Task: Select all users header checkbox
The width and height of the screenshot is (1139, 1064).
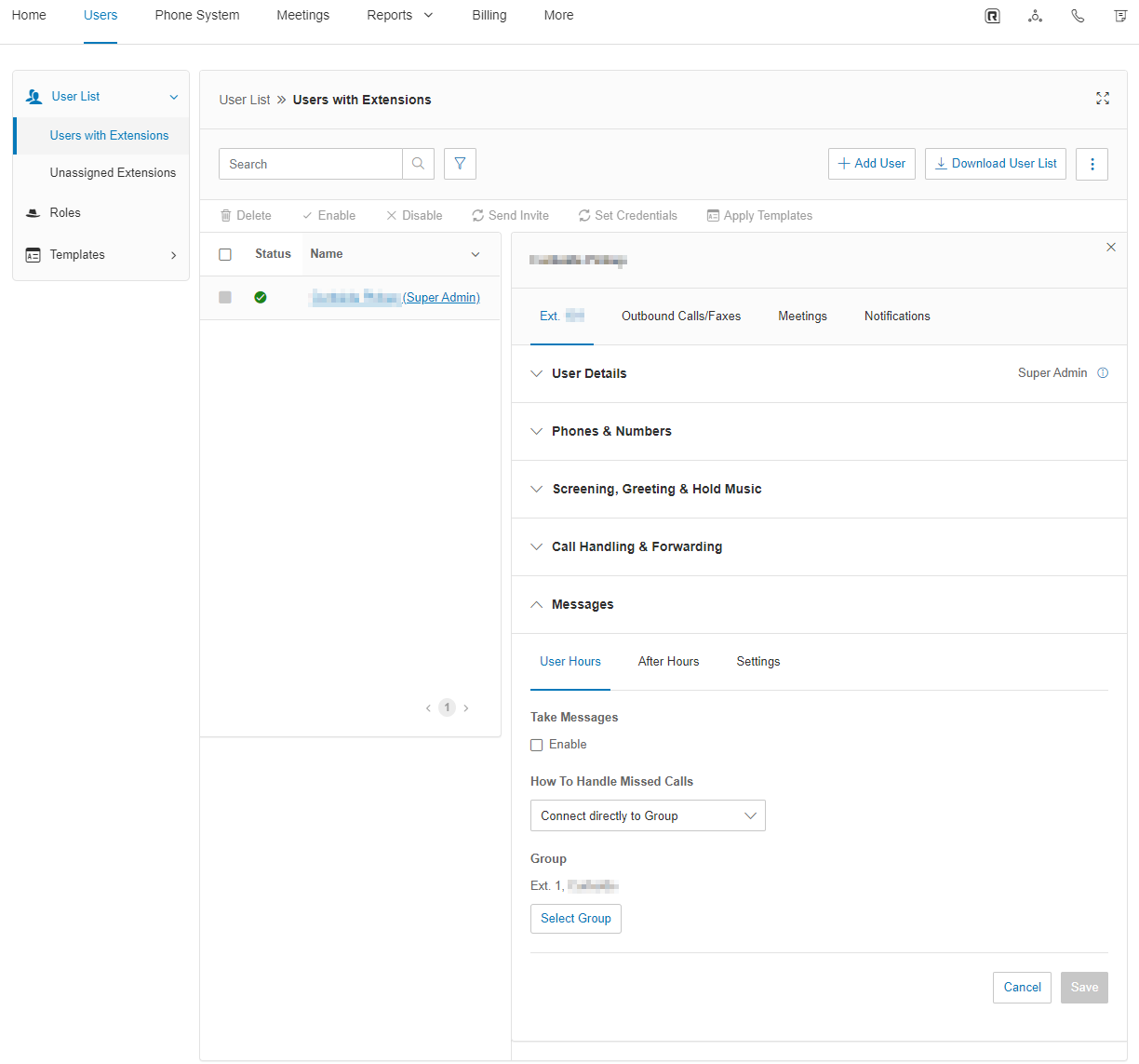Action: (x=225, y=254)
